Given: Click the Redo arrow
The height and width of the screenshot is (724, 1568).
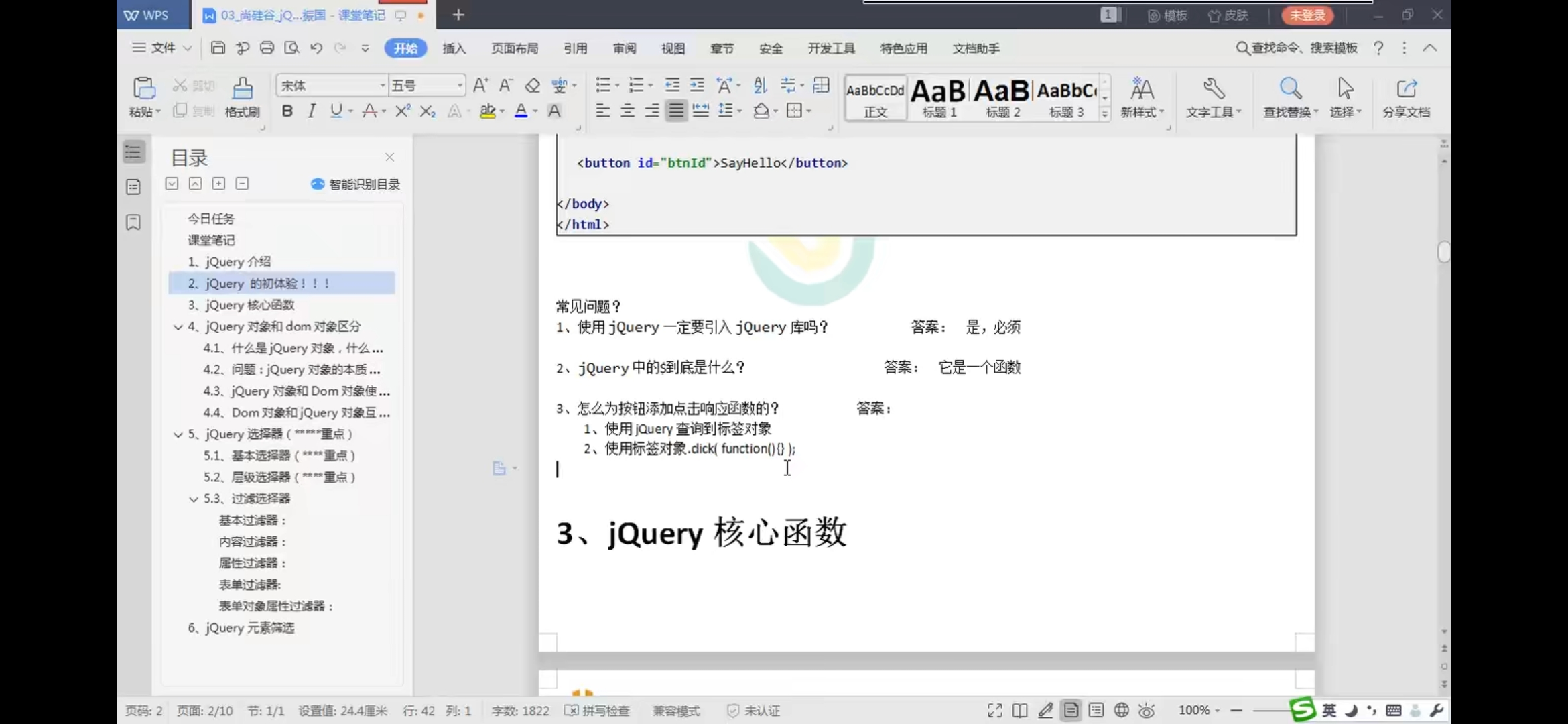Looking at the screenshot, I should (340, 48).
